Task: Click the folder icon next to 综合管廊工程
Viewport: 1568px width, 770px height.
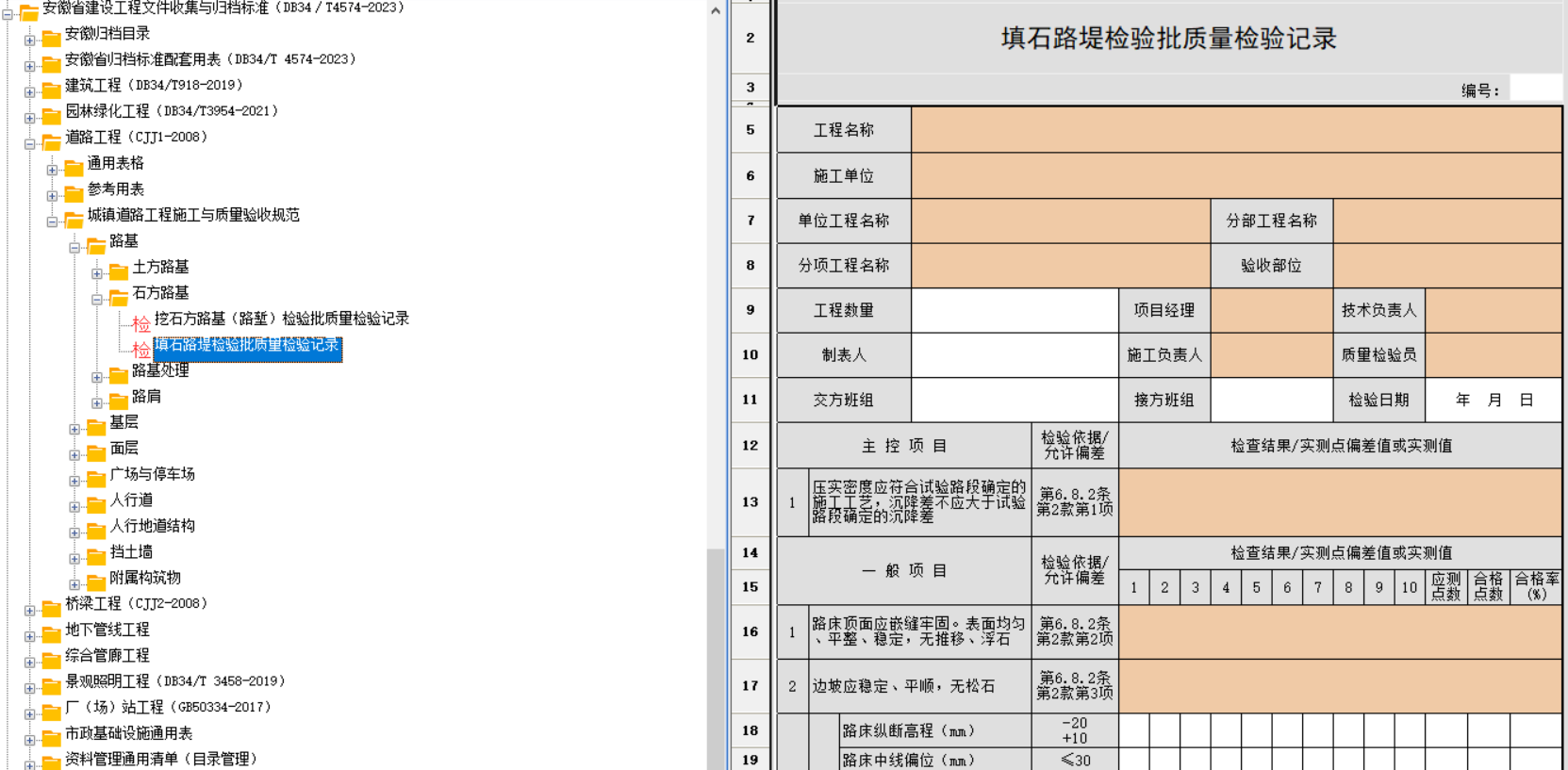Action: 51,658
